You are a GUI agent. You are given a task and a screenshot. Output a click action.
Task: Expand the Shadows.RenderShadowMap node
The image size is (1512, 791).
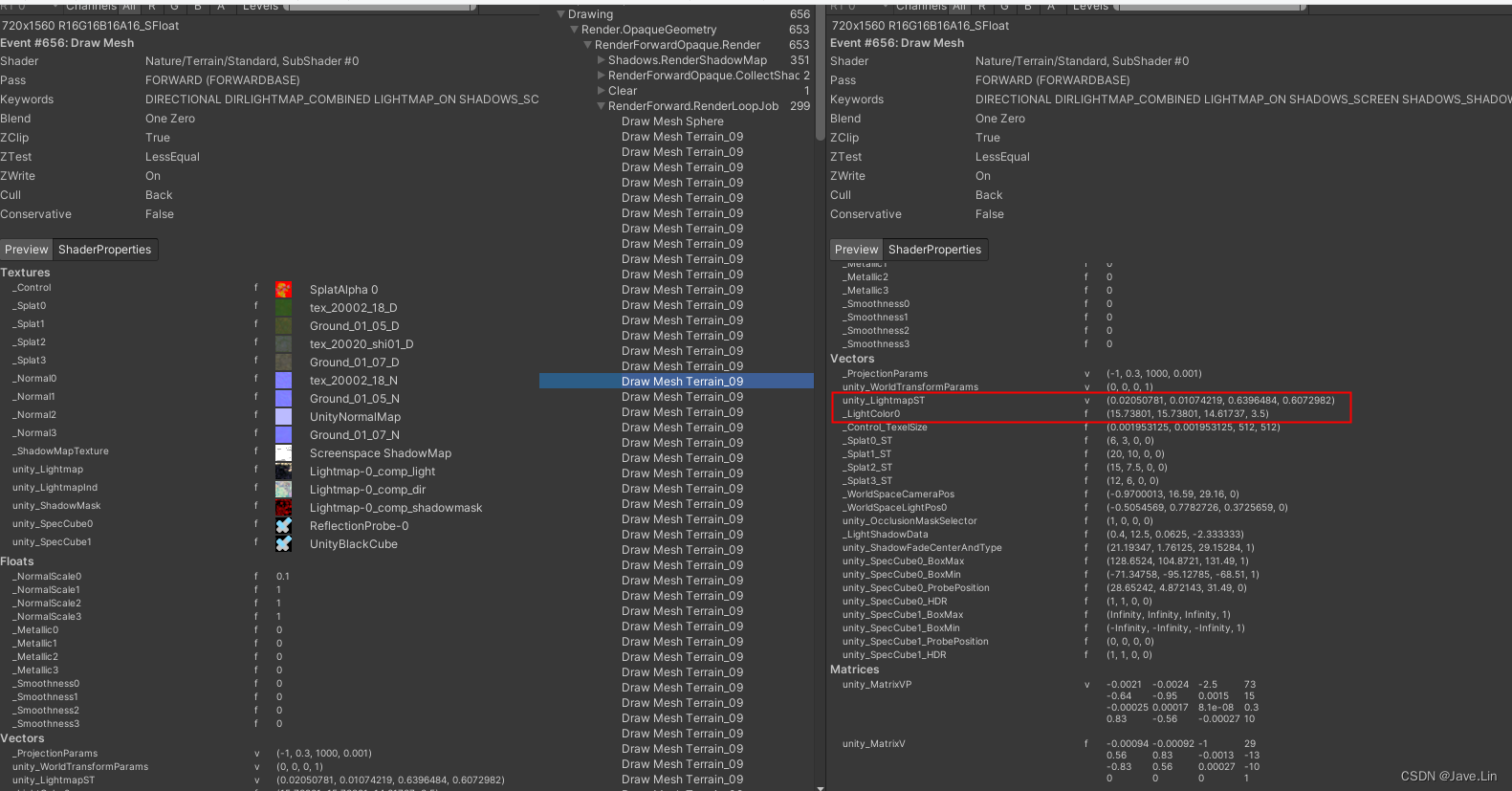[x=602, y=60]
